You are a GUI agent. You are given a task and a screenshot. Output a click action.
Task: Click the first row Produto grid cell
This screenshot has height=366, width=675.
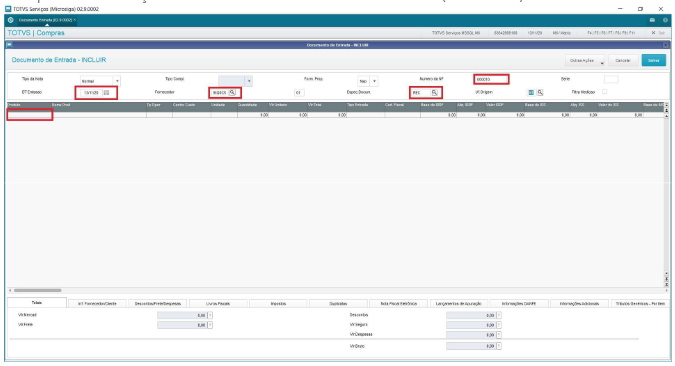pyautogui.click(x=30, y=115)
